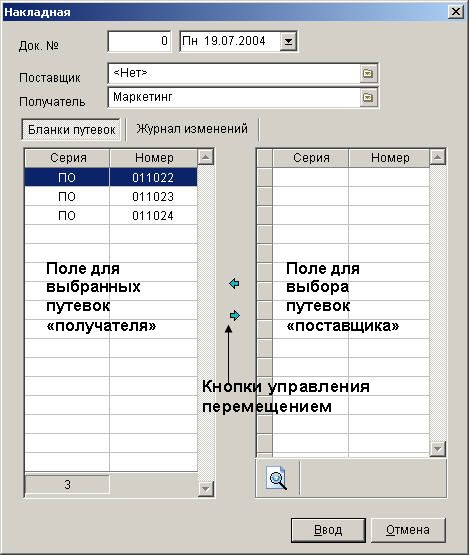Click Серия column header in left table
Viewport: 470px width, 556px height.
68,158
